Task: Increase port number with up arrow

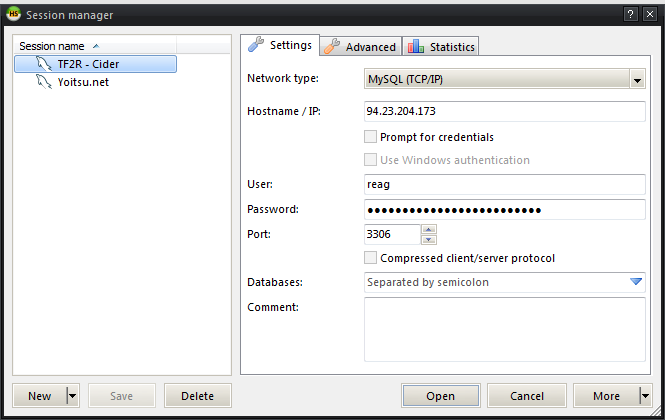Action: [429, 230]
